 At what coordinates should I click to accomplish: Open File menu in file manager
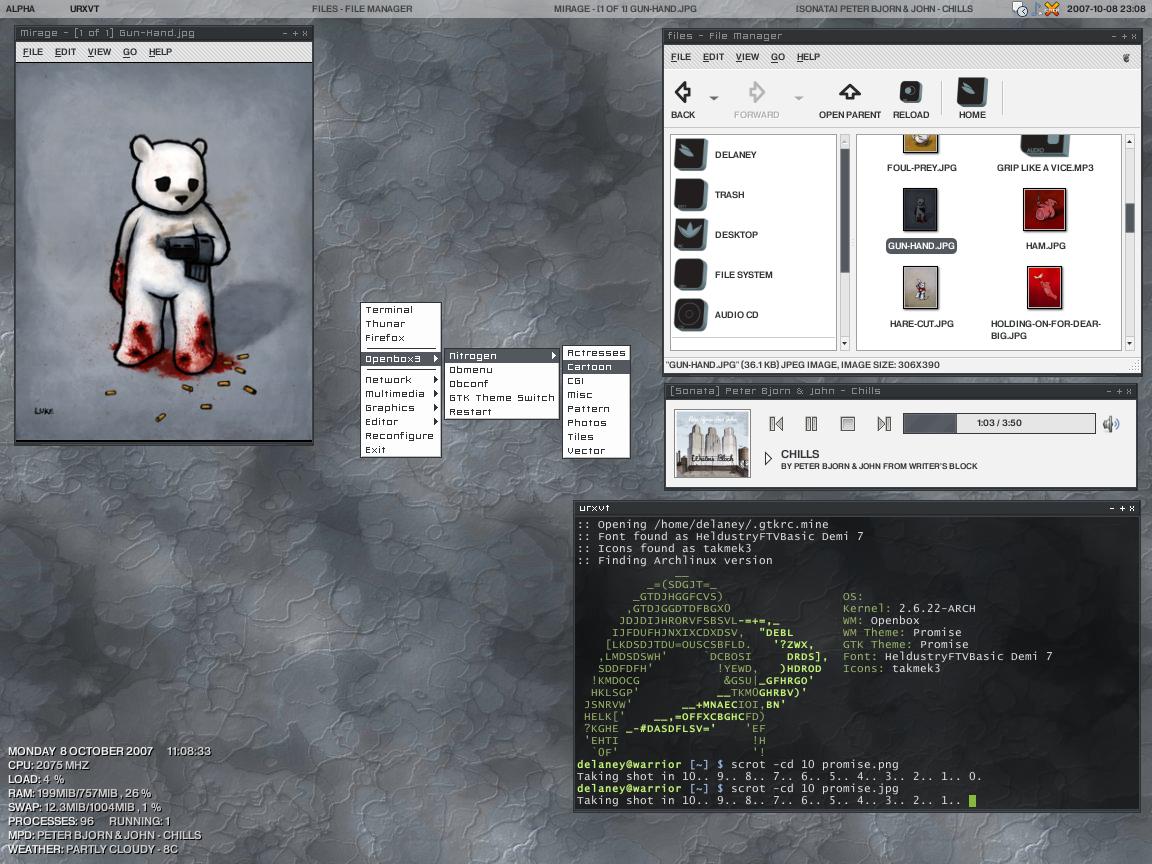tap(681, 57)
